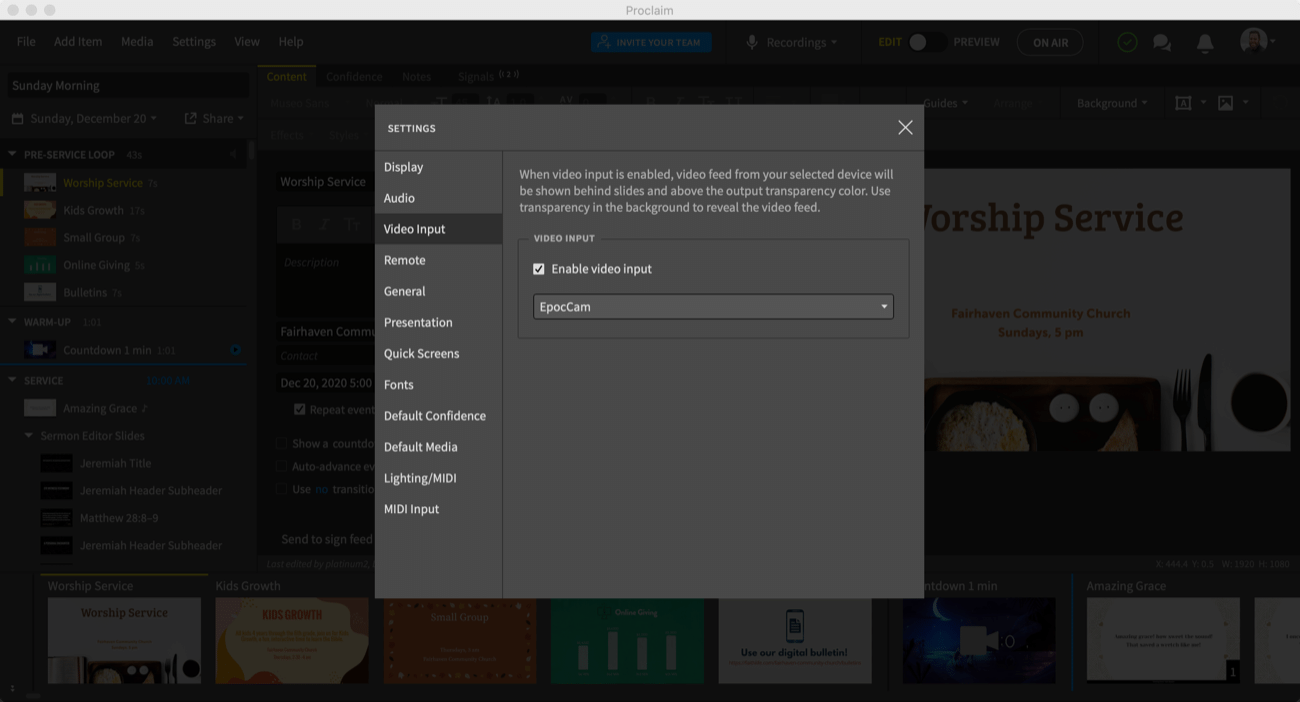Screen dimensions: 1300x702
Task: Open Lighting/MIDI settings
Action: tap(438, 477)
